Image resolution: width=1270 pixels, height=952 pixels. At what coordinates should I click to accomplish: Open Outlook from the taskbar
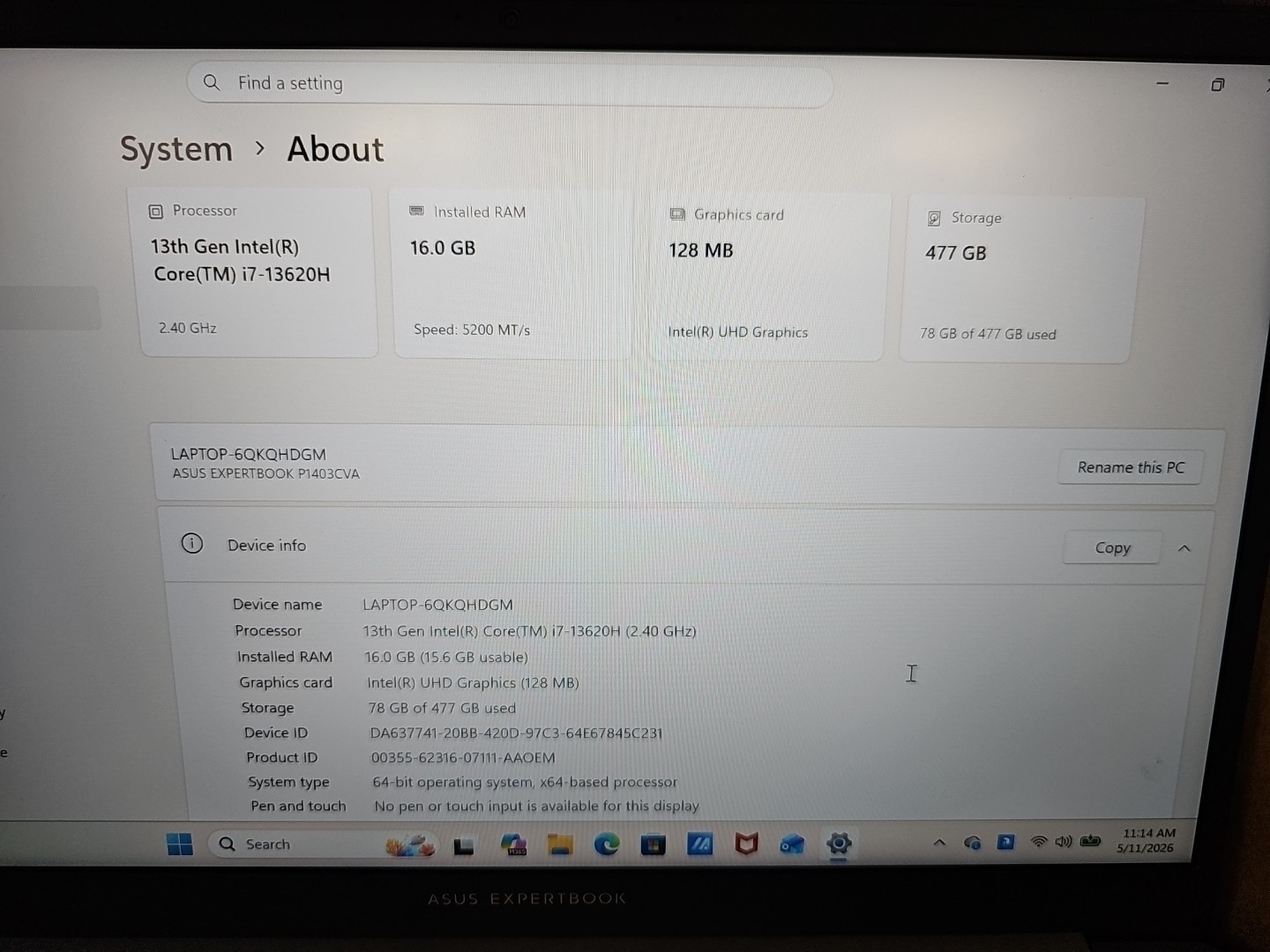click(x=792, y=845)
